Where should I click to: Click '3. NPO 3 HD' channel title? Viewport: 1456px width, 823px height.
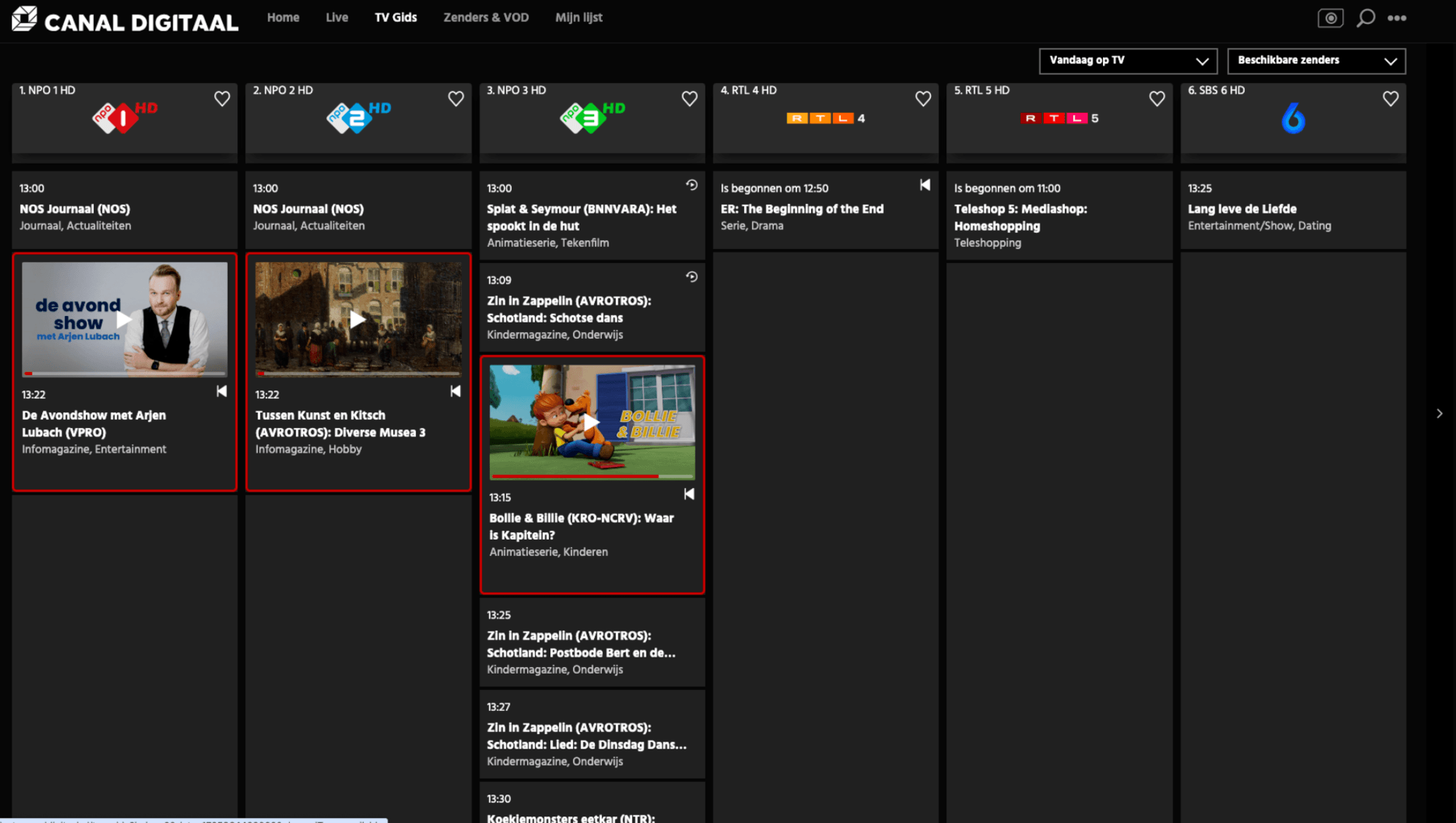tap(516, 90)
